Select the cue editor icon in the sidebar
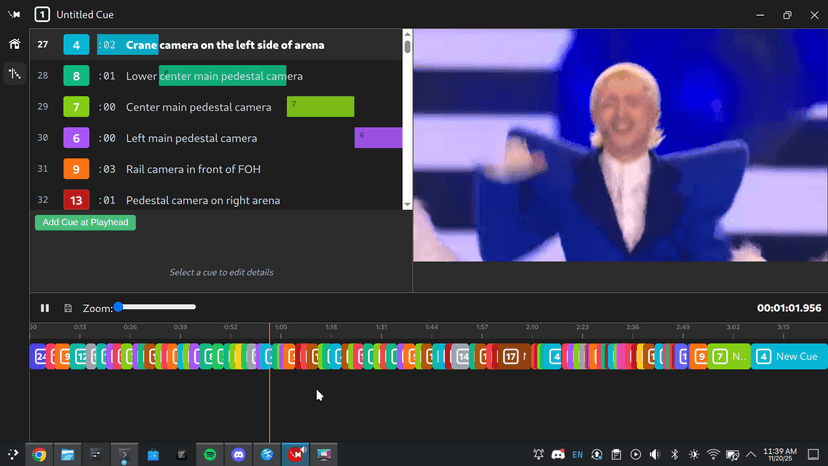The width and height of the screenshot is (828, 466). coord(14,73)
